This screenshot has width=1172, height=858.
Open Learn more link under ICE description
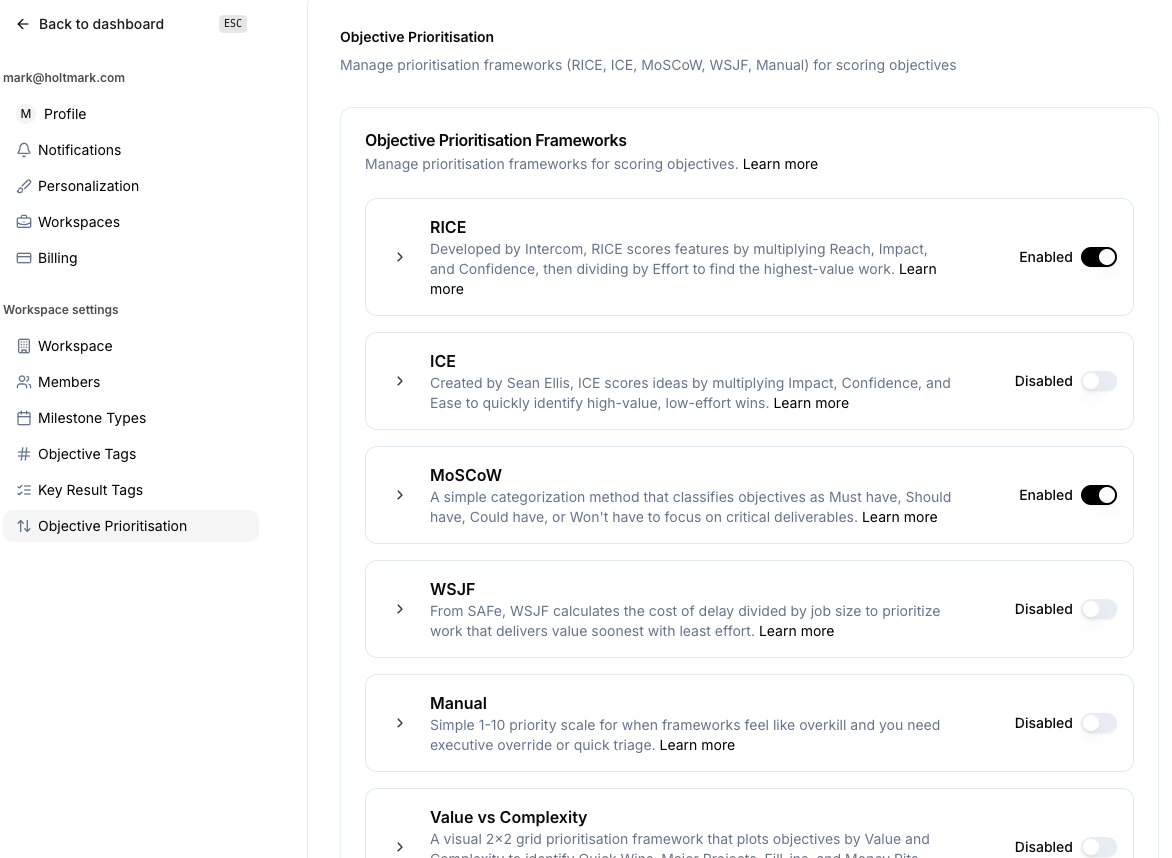[811, 403]
